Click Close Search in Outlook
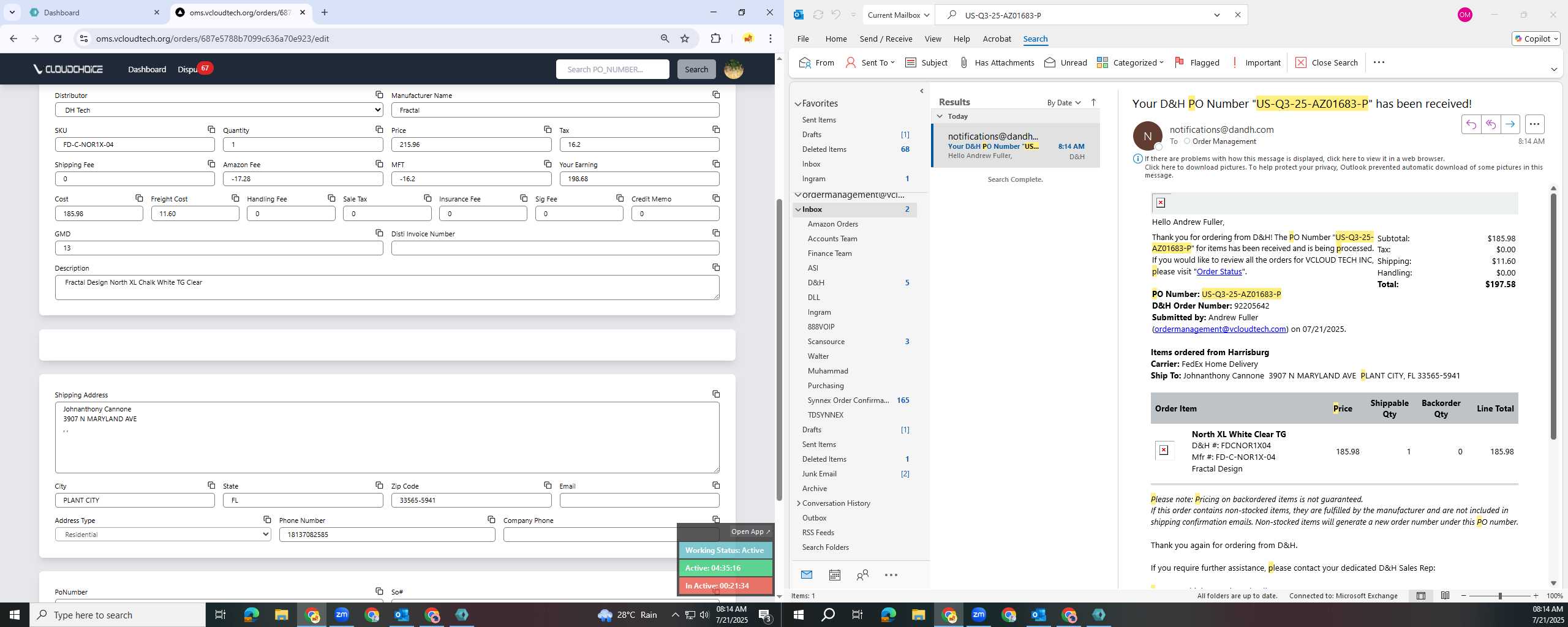Viewport: 1568px width, 627px height. [1327, 62]
